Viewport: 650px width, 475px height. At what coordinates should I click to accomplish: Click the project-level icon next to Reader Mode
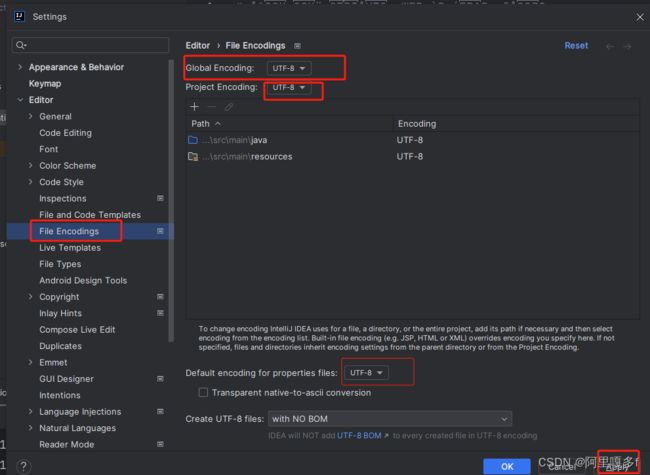pos(160,444)
